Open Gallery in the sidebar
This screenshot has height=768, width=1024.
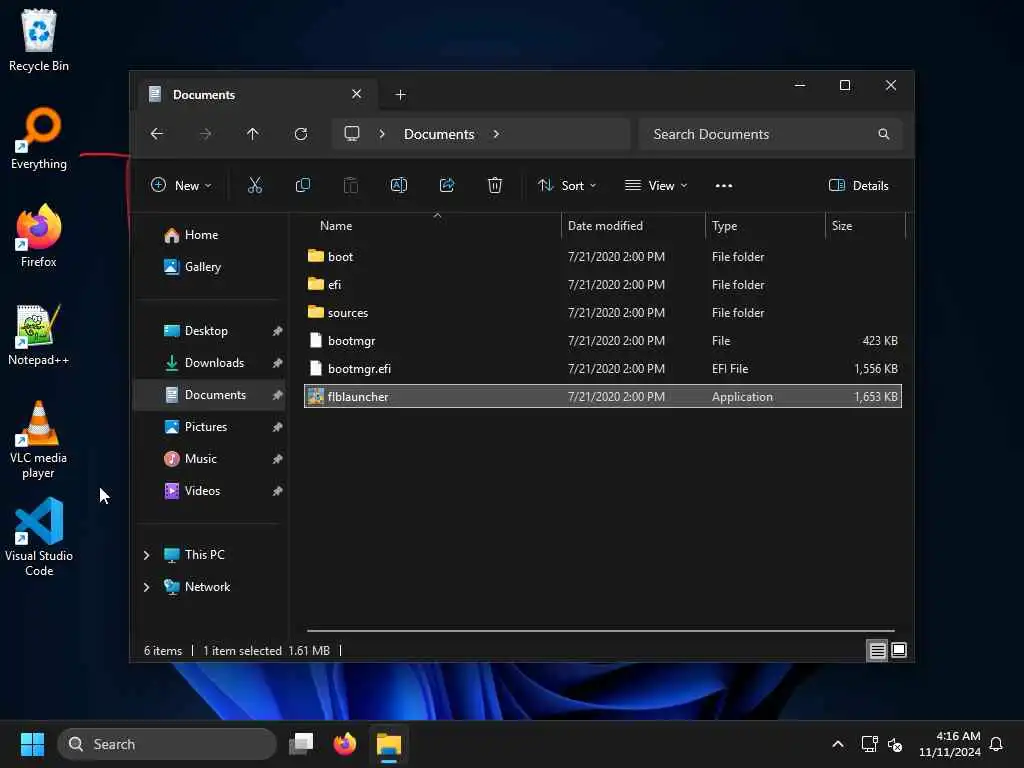[x=209, y=267]
